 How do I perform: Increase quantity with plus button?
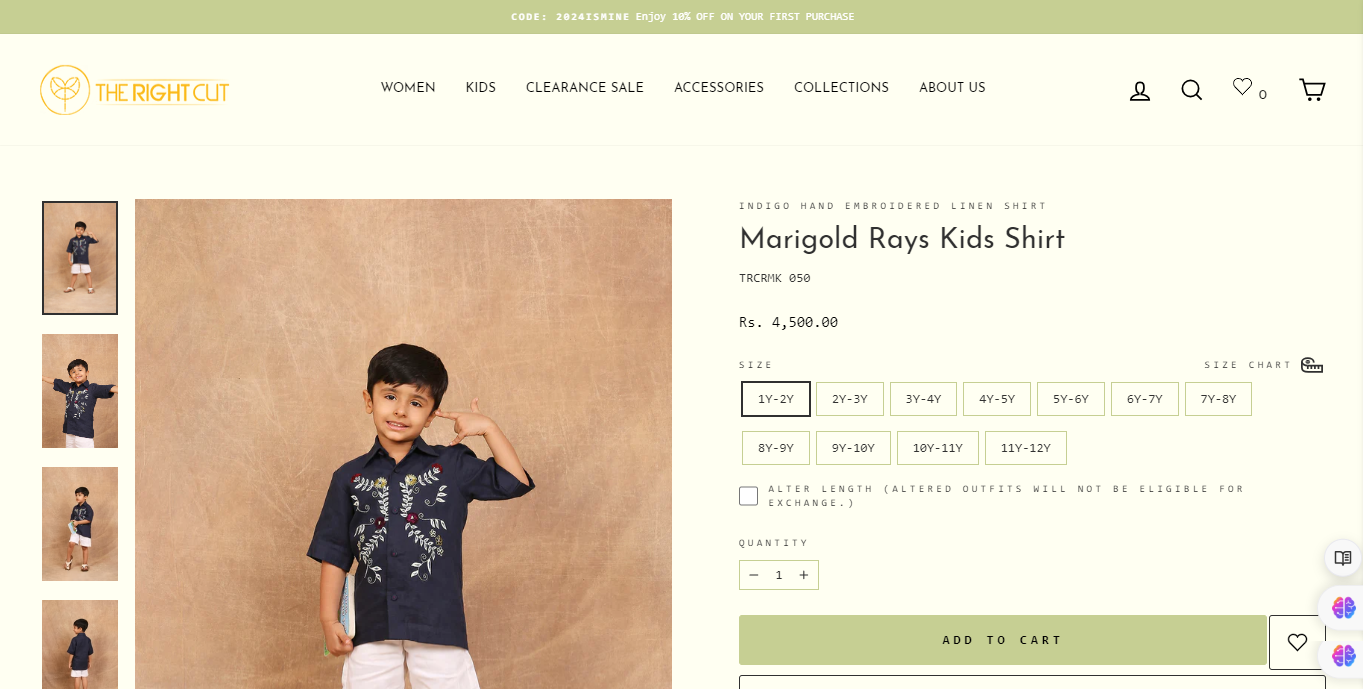[x=803, y=575]
